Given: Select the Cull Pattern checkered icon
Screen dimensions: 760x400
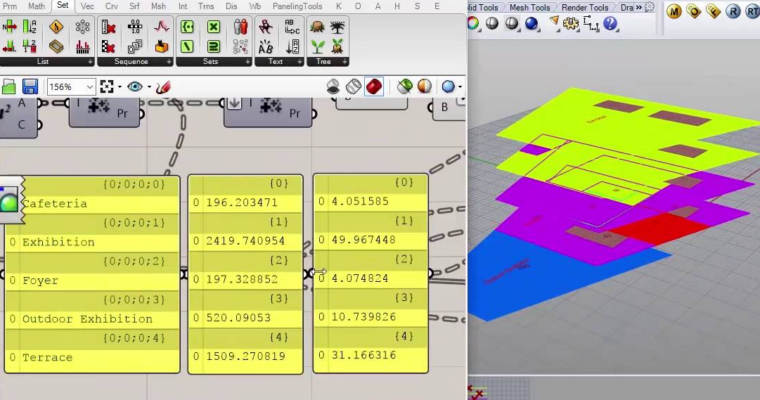Looking at the screenshot, I should pyautogui.click(x=109, y=47).
